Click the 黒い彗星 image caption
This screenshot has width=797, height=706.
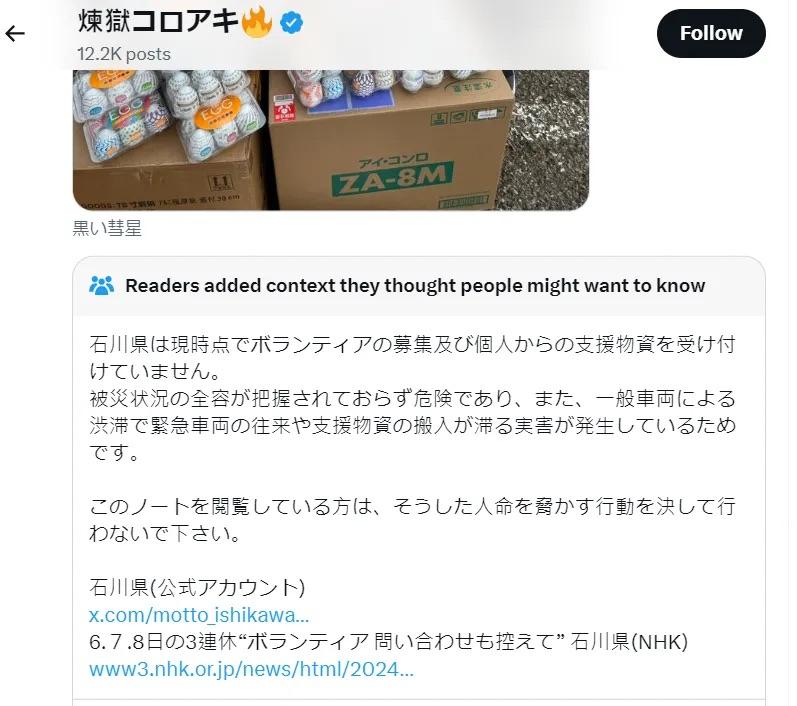[107, 228]
